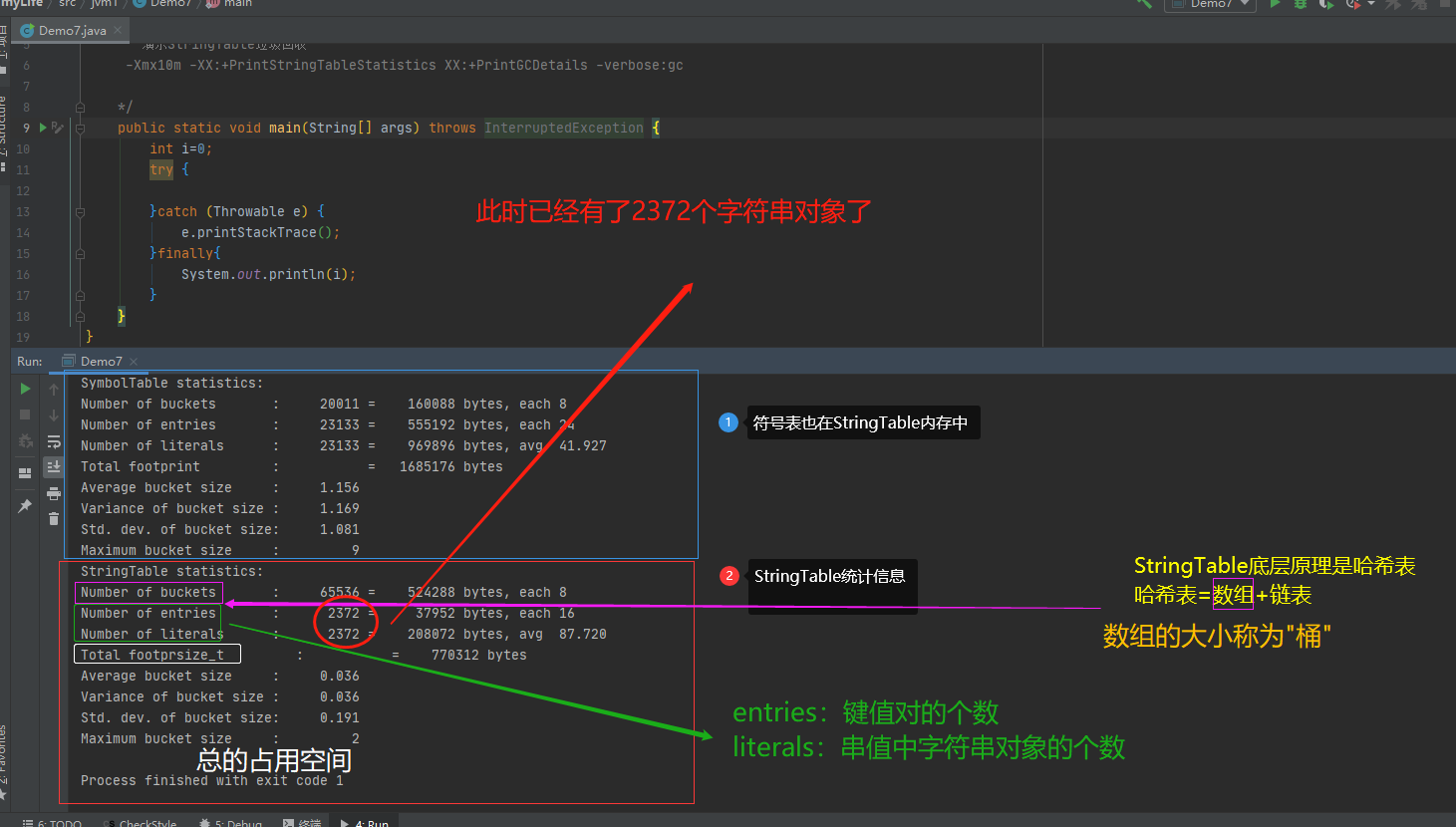Collapse the main method fold marker
The height and width of the screenshot is (827, 1456).
[80, 128]
